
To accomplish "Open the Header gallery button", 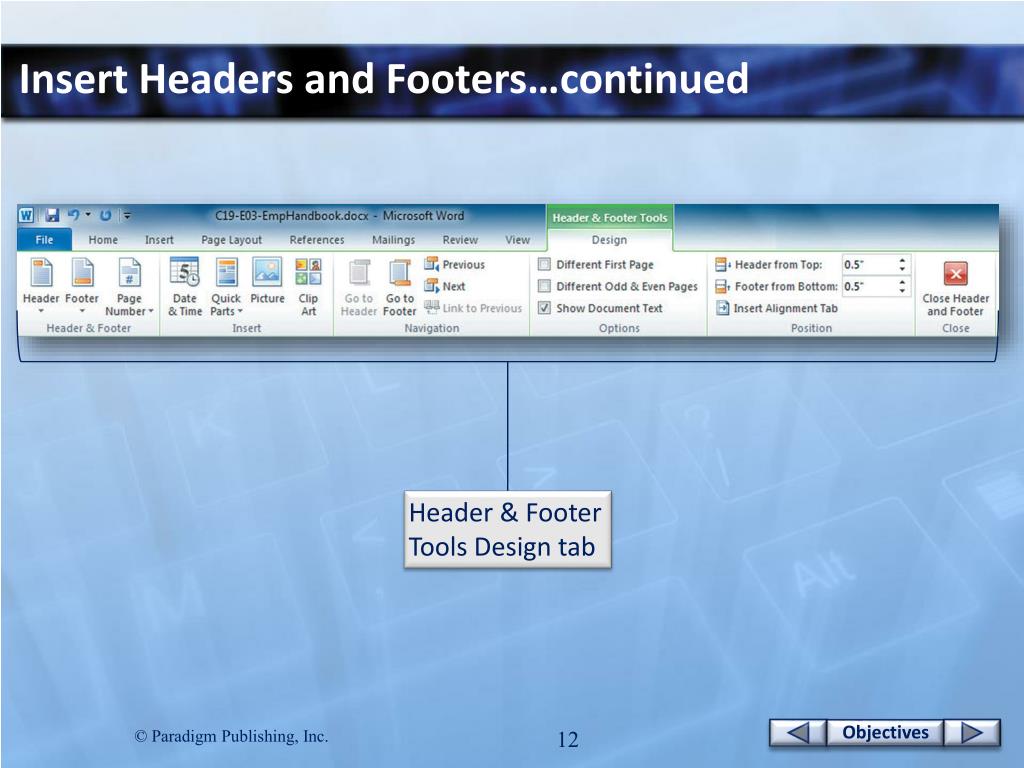I will tap(41, 286).
